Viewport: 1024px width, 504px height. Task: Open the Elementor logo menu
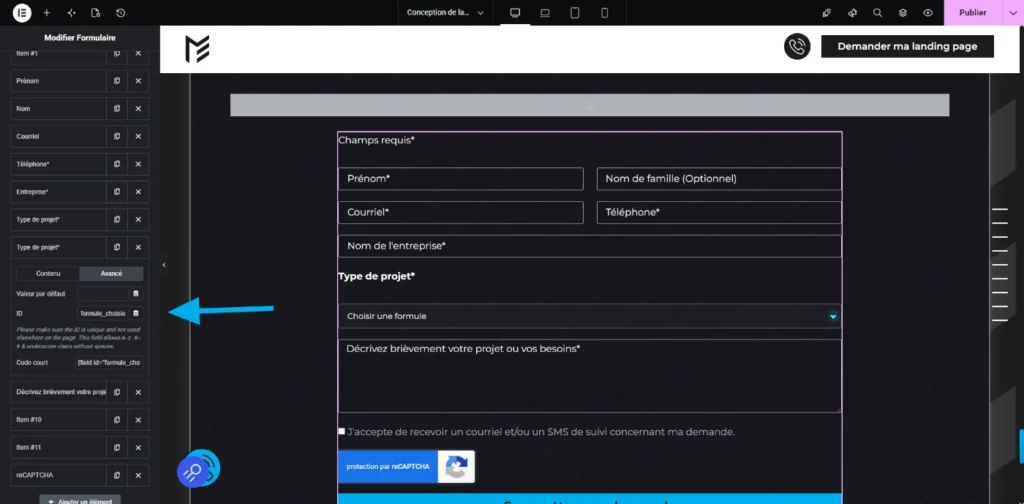(22, 12)
